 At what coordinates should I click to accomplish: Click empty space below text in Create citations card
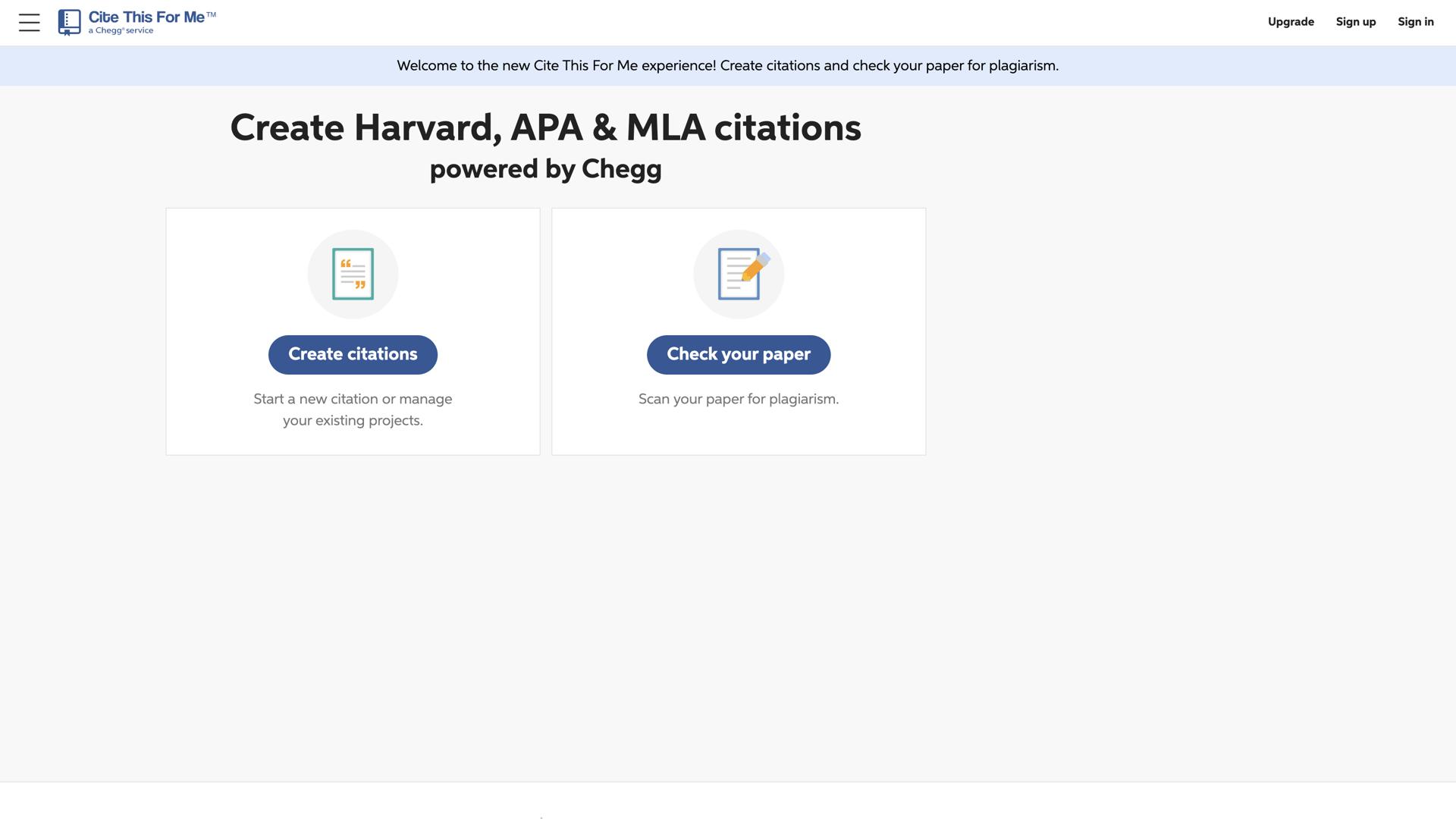353,442
